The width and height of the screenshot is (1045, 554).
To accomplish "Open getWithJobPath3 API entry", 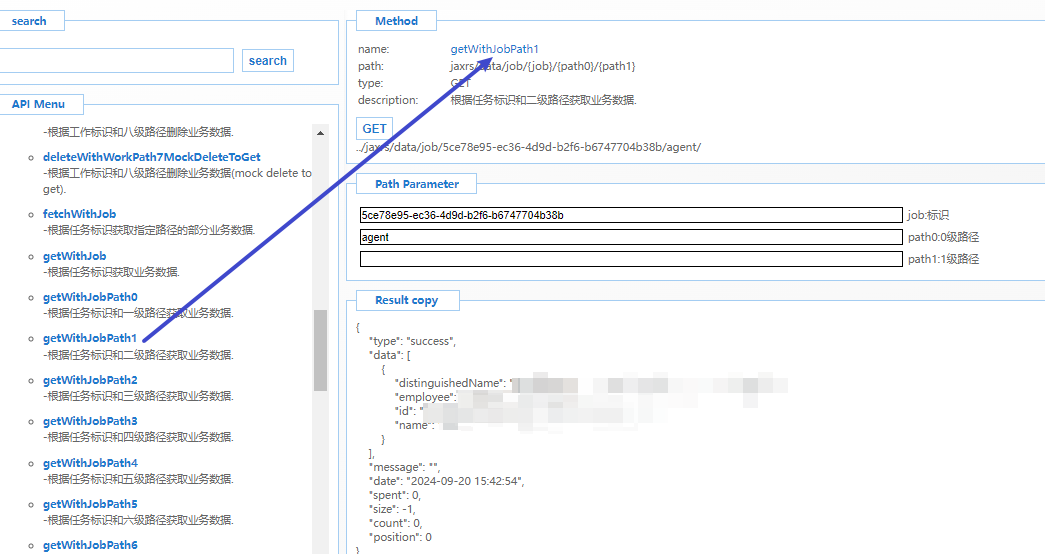I will tap(90, 421).
